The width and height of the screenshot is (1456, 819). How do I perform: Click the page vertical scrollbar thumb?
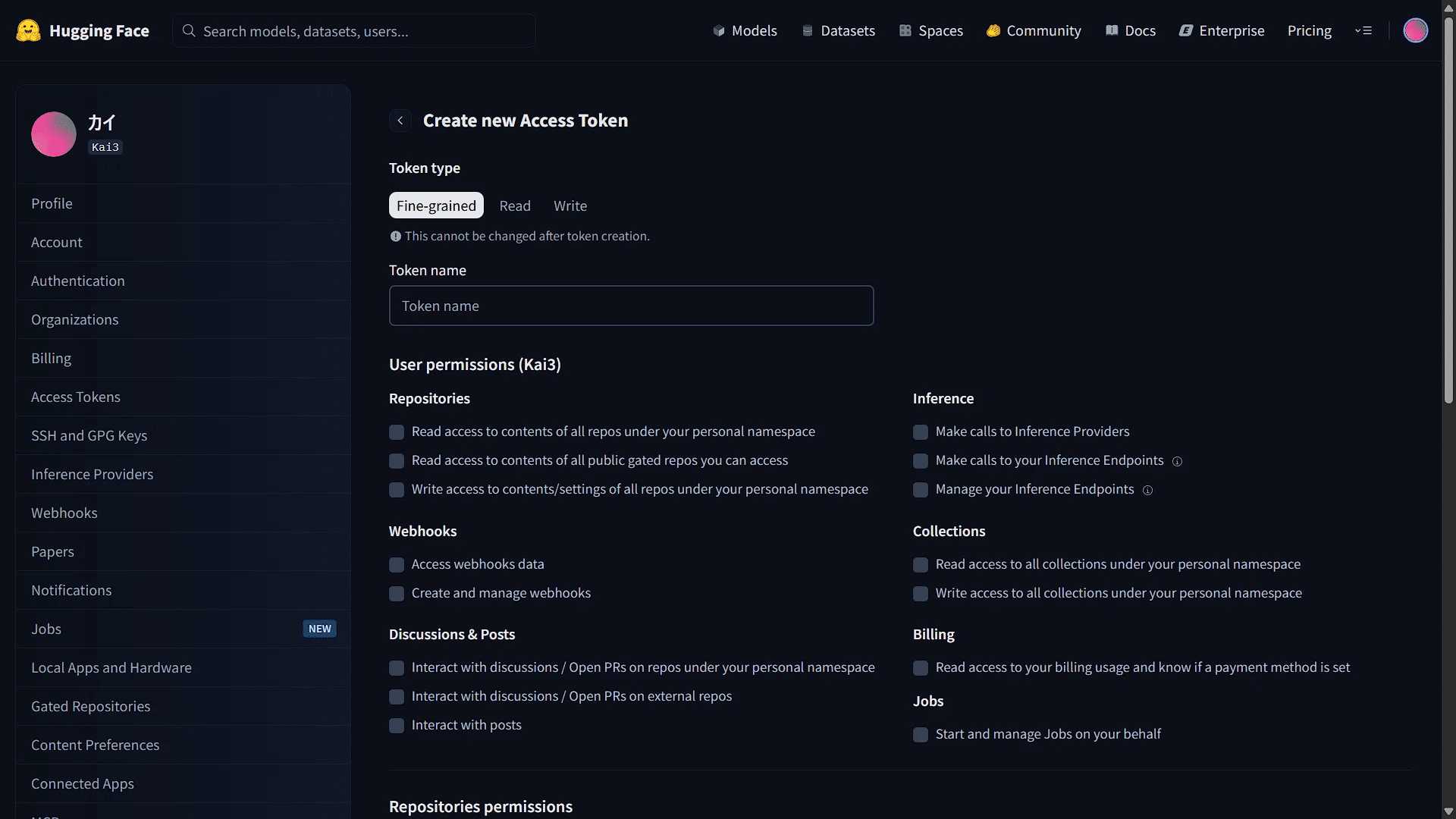coord(1448,211)
